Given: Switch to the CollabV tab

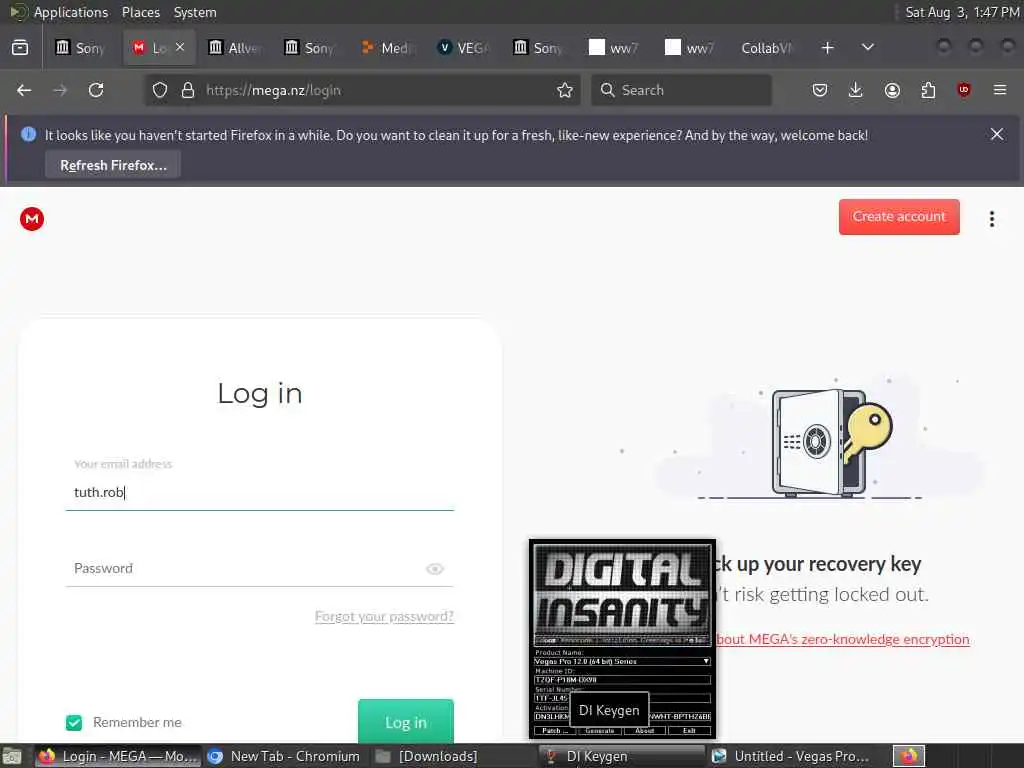Looking at the screenshot, I should point(765,48).
